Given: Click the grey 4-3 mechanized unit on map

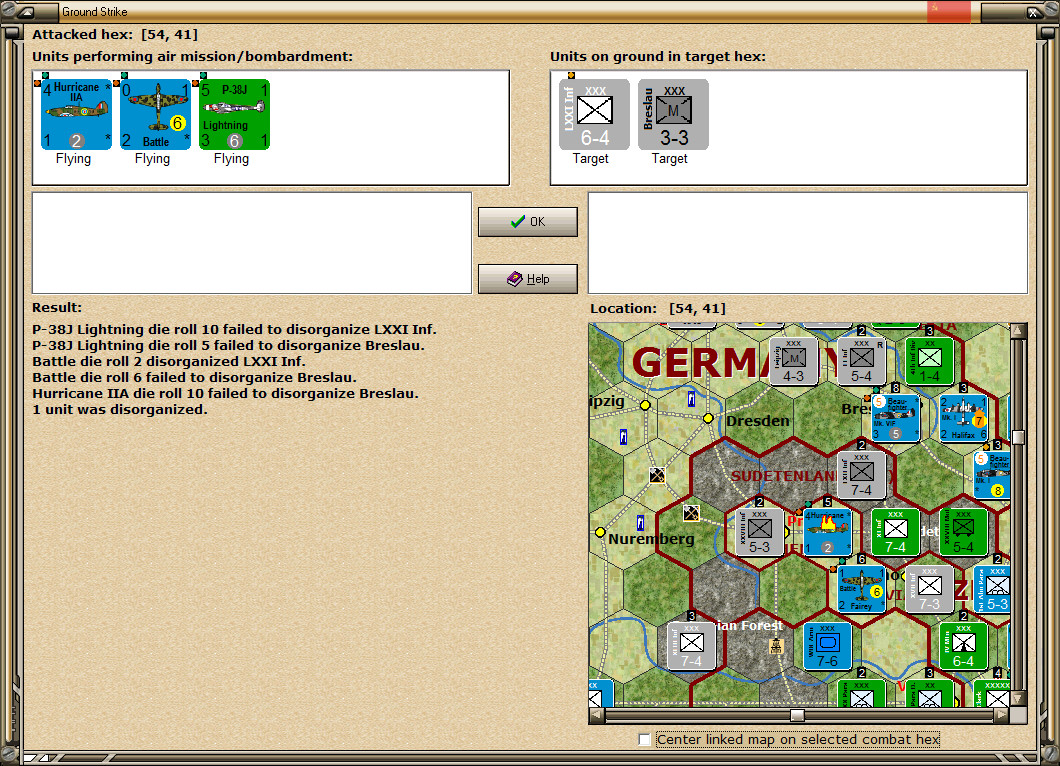Looking at the screenshot, I should tap(793, 362).
